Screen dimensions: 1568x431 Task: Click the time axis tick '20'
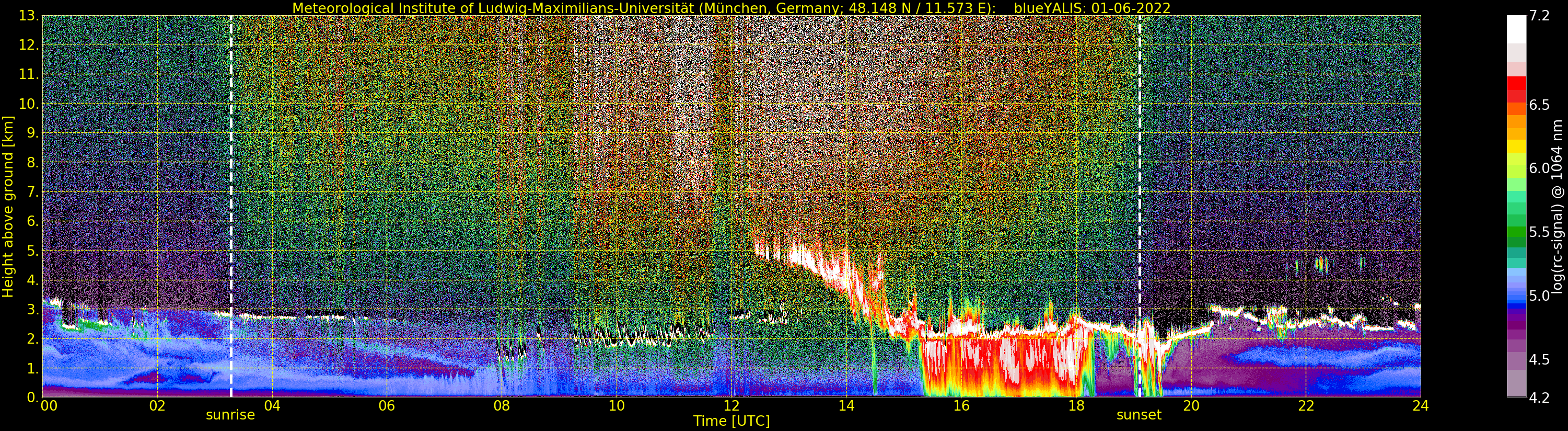pyautogui.click(x=1191, y=406)
